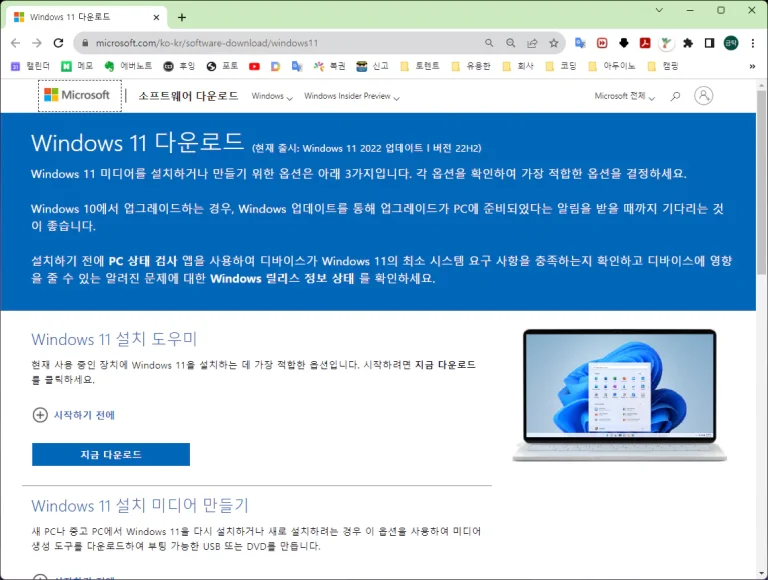The height and width of the screenshot is (580, 768).
Task: Click the Windows 11 설치 미디어 만들기 heading
Action: click(x=140, y=506)
